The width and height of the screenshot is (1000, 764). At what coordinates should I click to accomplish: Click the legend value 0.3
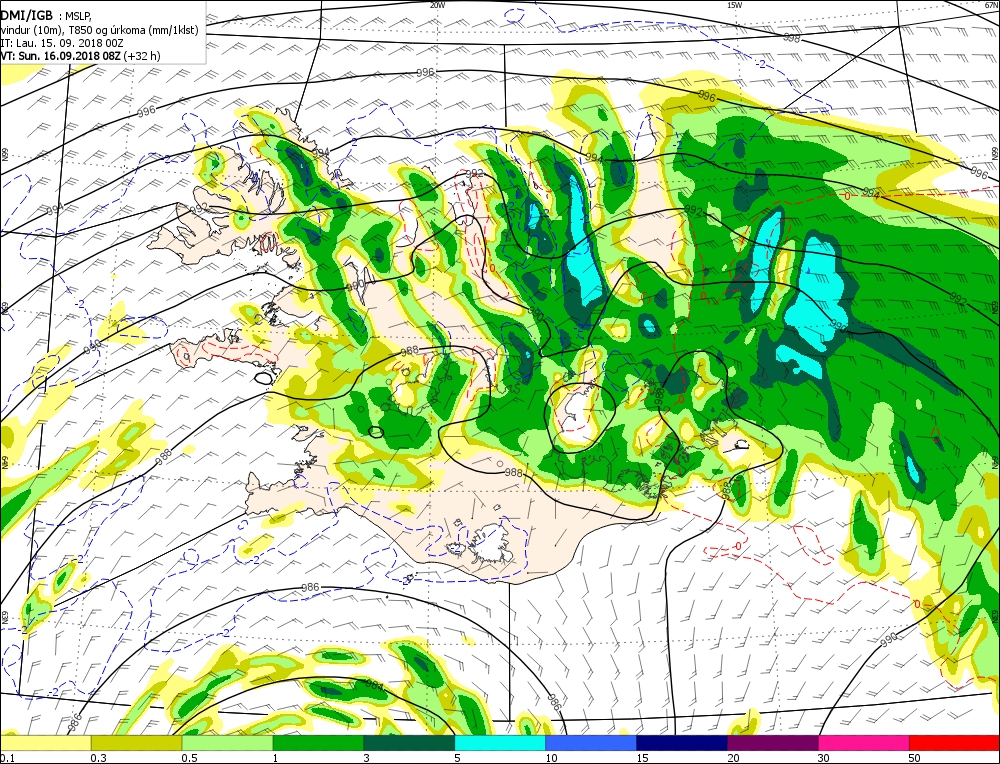click(x=98, y=758)
